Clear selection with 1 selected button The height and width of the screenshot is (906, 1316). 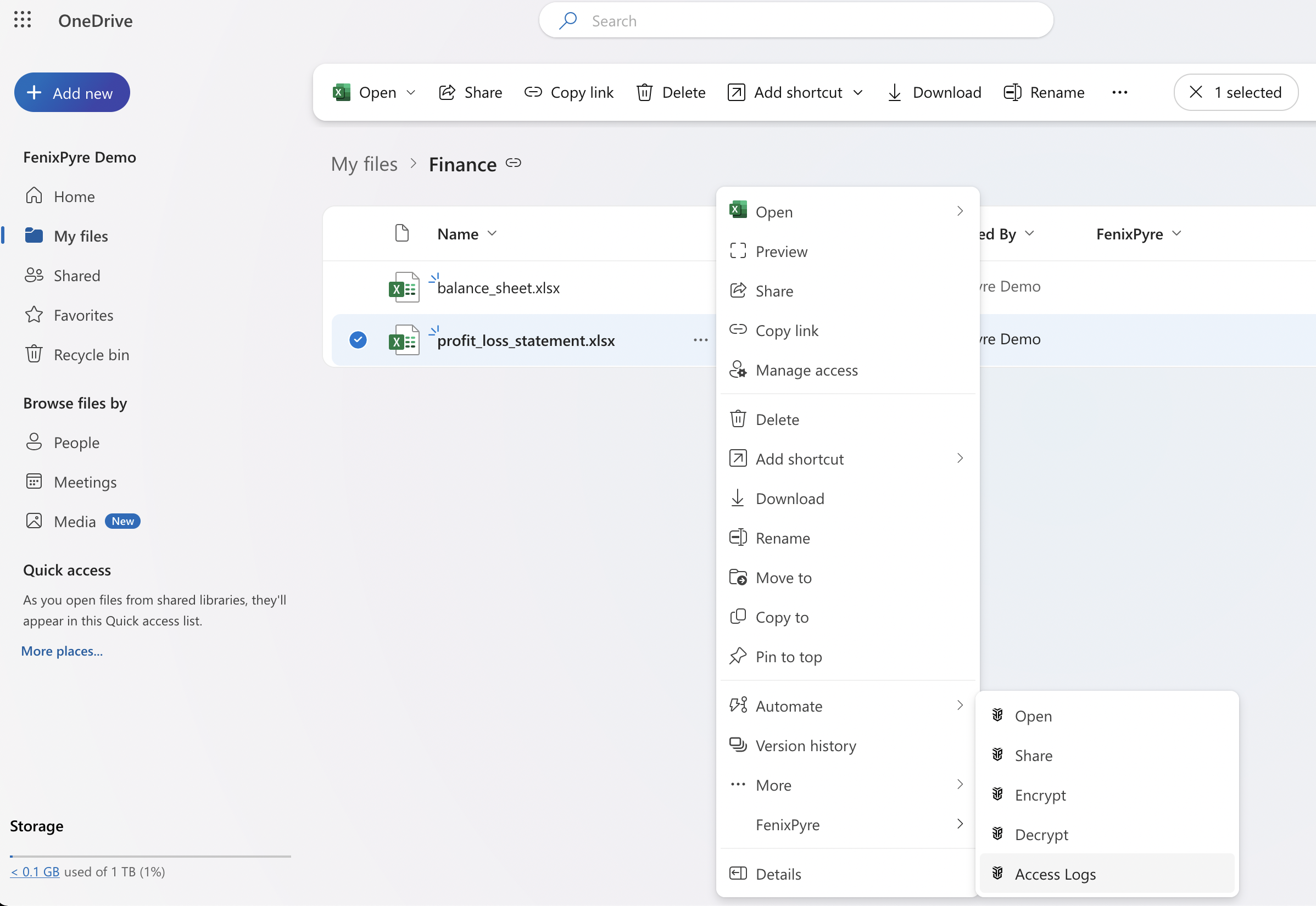coord(1236,92)
